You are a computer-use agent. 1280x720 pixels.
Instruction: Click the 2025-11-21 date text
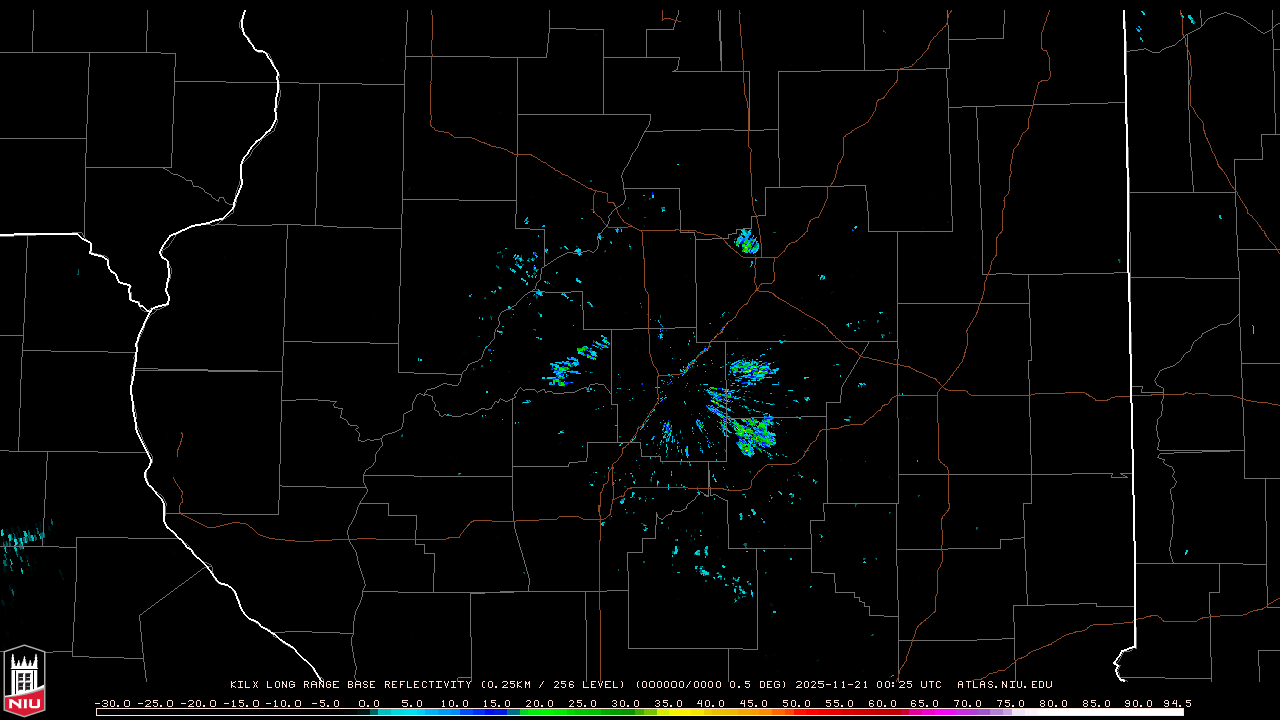(832, 685)
